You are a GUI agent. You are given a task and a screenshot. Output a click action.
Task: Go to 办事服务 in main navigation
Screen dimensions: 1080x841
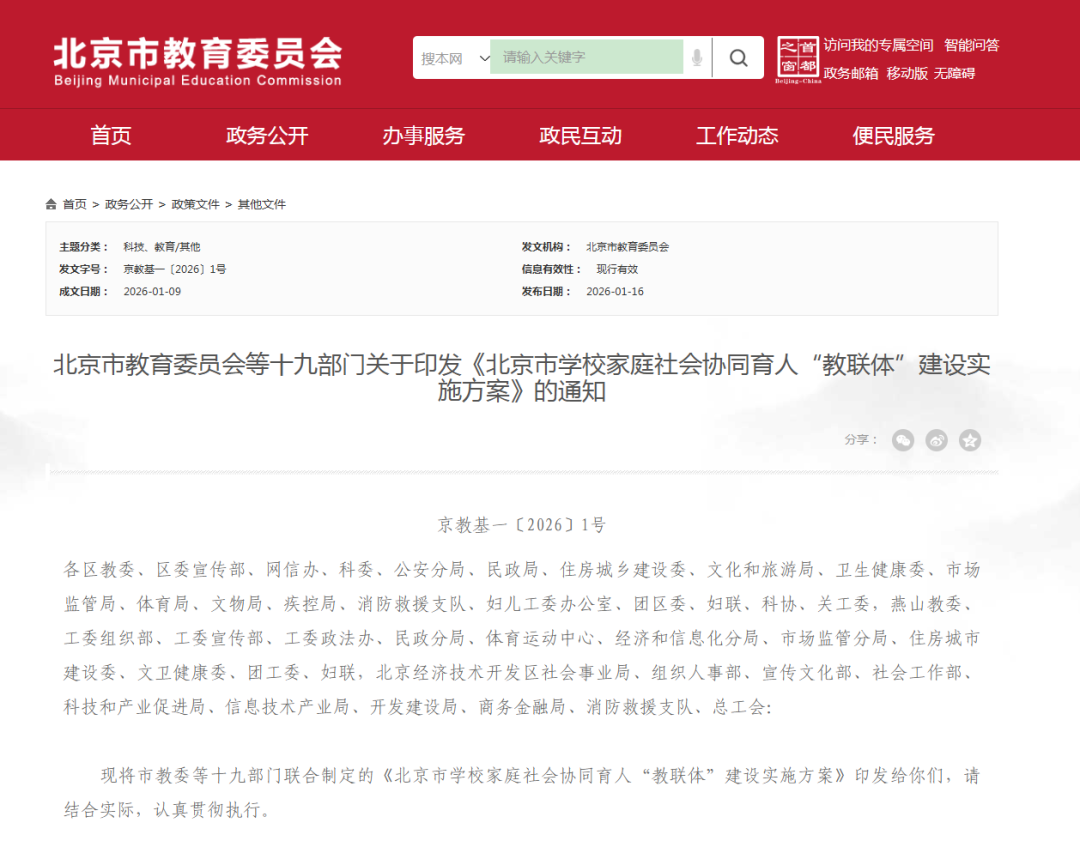point(423,136)
